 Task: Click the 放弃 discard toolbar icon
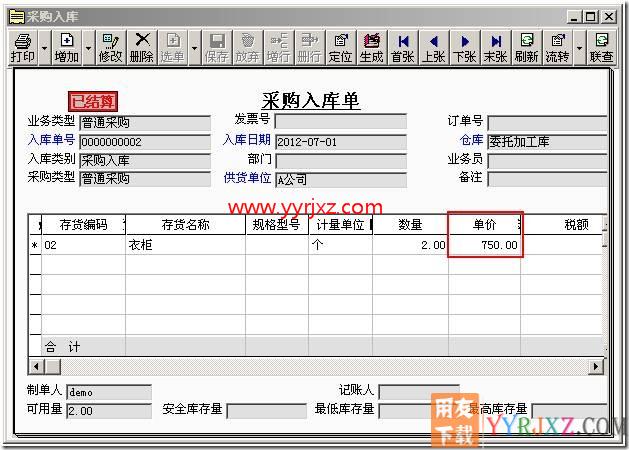click(248, 48)
